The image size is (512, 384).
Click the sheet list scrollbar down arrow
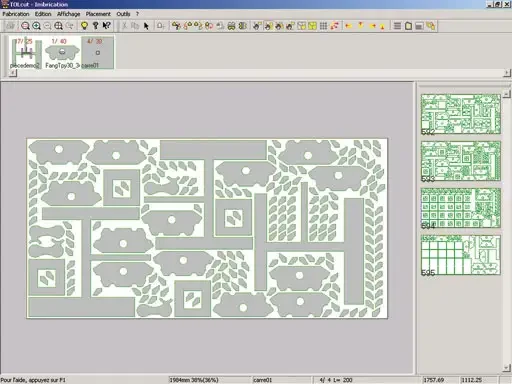[x=507, y=368]
